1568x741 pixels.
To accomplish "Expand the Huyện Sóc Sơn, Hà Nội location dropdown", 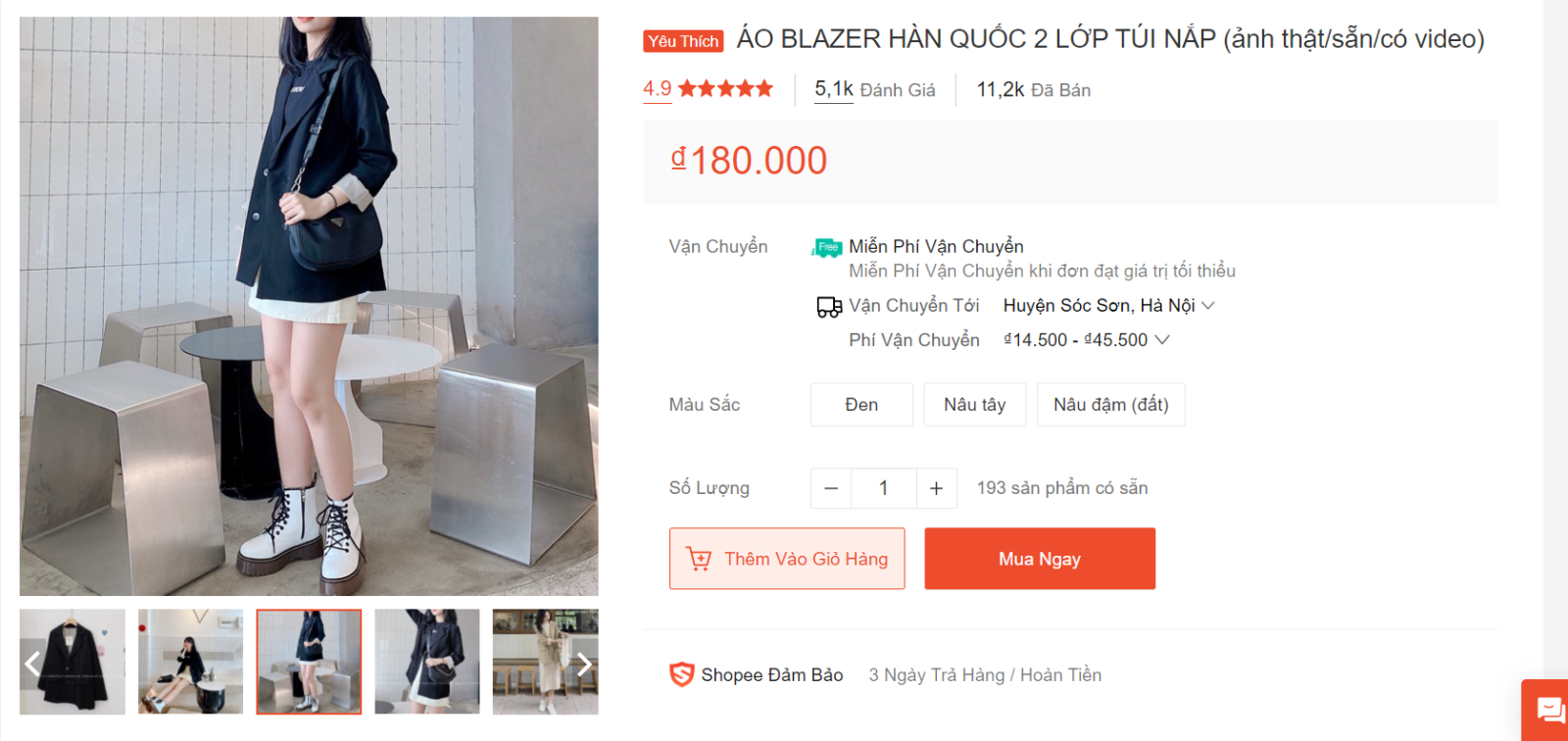I will [1108, 306].
